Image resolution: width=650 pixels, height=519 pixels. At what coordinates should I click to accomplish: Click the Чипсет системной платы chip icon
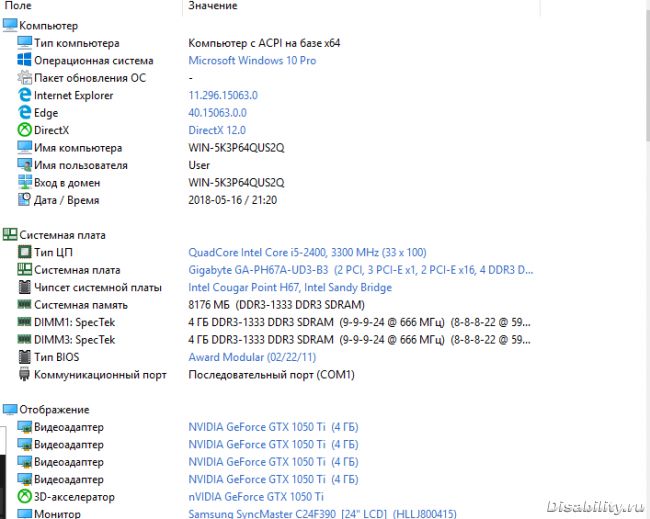pos(24,287)
